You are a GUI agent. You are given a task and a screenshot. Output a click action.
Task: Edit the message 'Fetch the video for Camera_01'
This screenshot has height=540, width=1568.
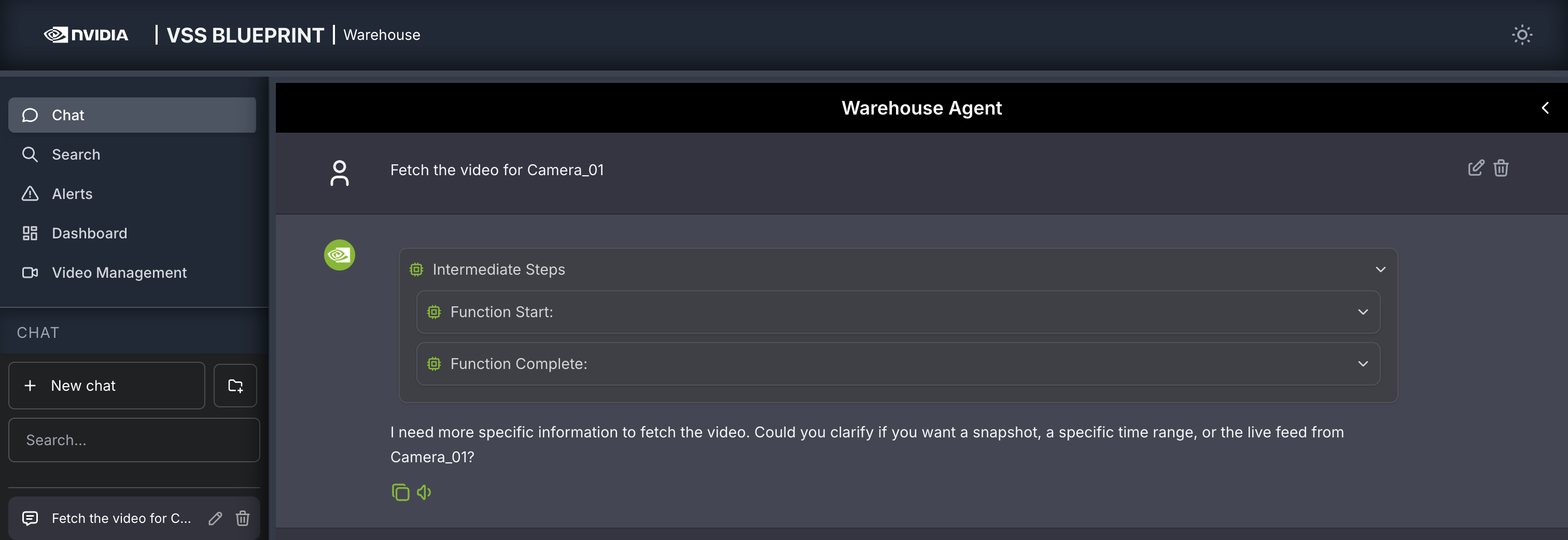coord(1475,168)
